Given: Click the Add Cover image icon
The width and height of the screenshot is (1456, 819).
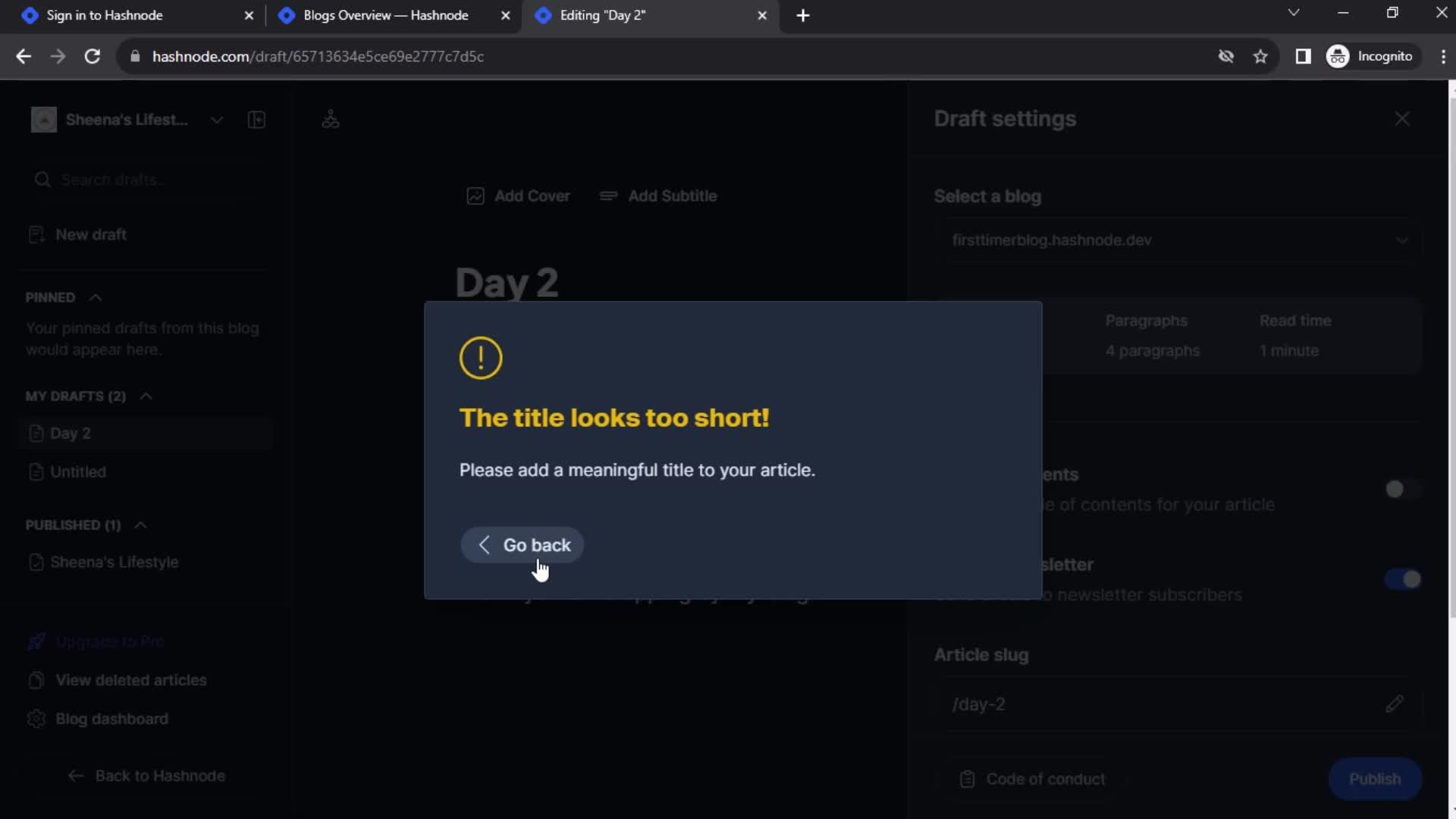Looking at the screenshot, I should (x=476, y=196).
